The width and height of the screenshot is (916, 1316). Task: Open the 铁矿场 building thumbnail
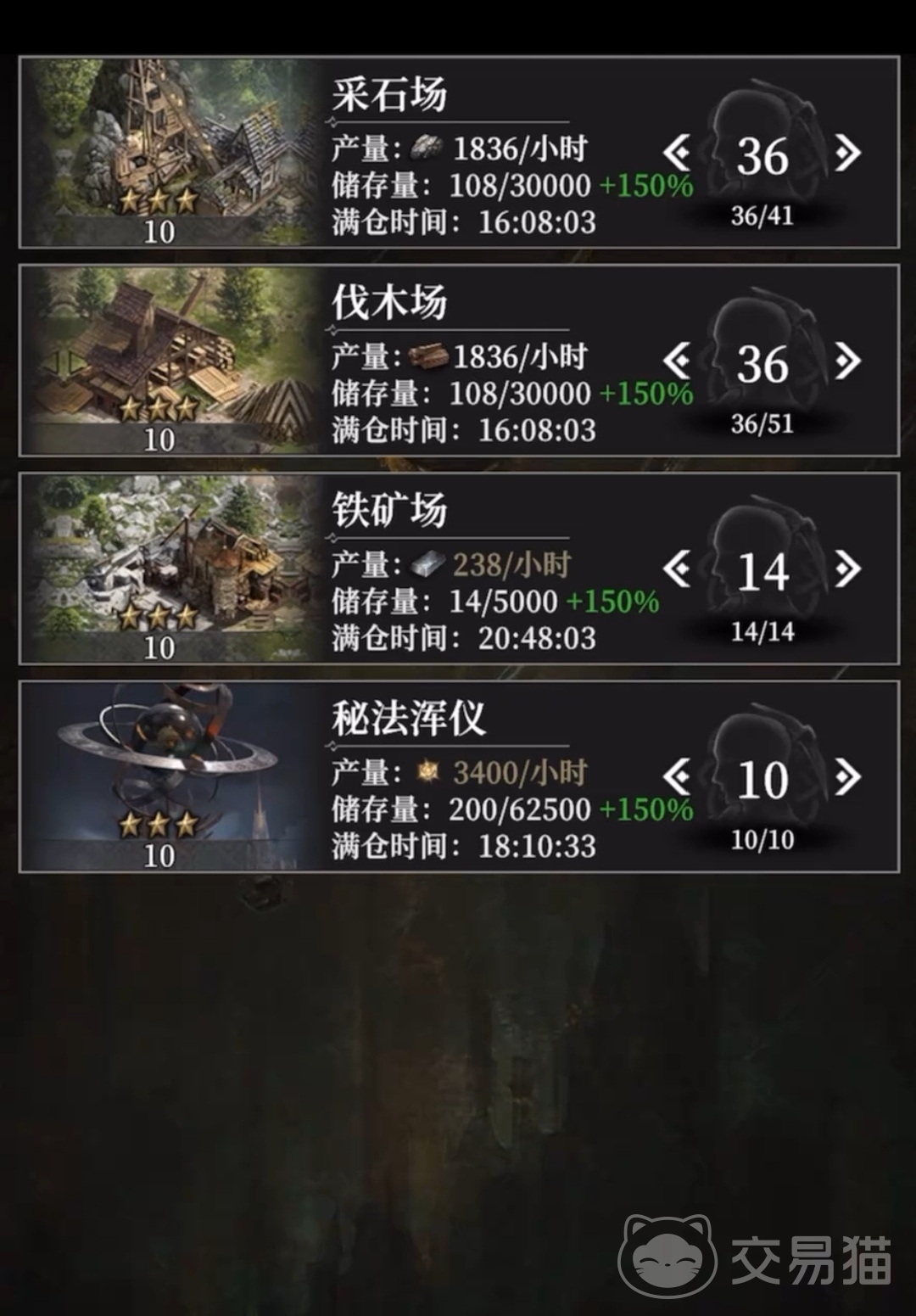(x=170, y=568)
